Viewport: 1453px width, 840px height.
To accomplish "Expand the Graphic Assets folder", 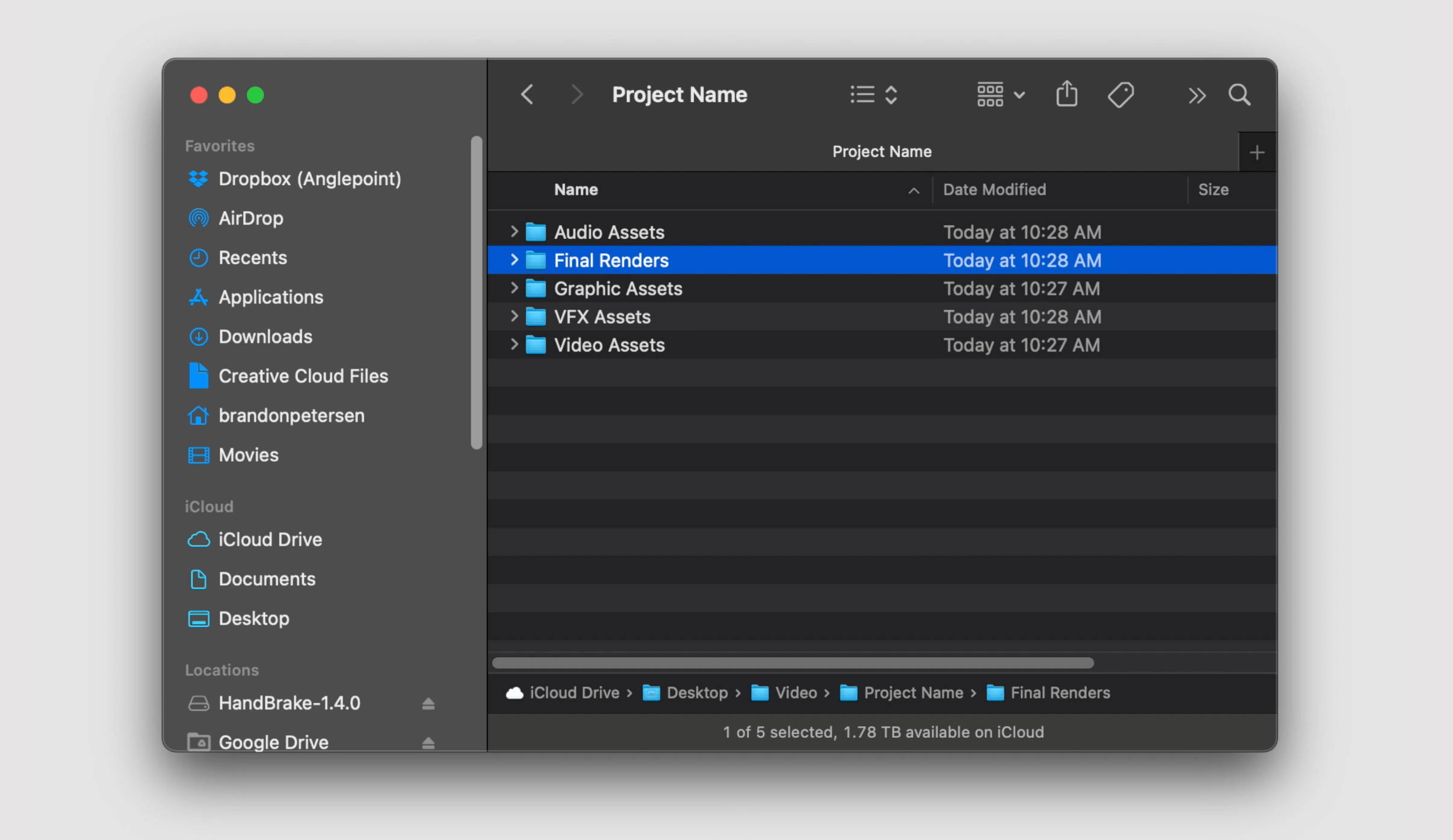I will [x=513, y=288].
